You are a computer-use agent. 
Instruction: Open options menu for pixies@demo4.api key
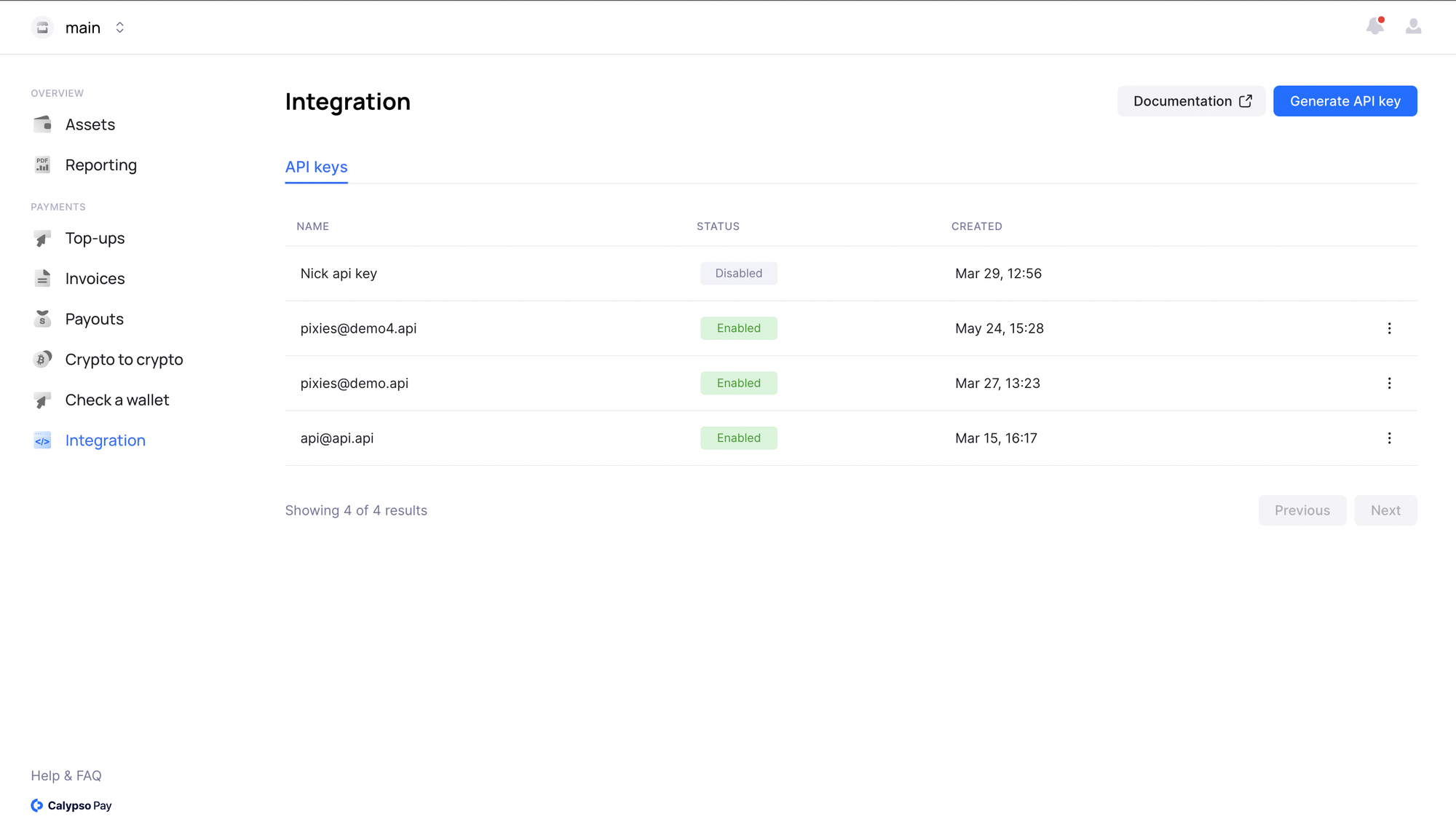coord(1389,328)
